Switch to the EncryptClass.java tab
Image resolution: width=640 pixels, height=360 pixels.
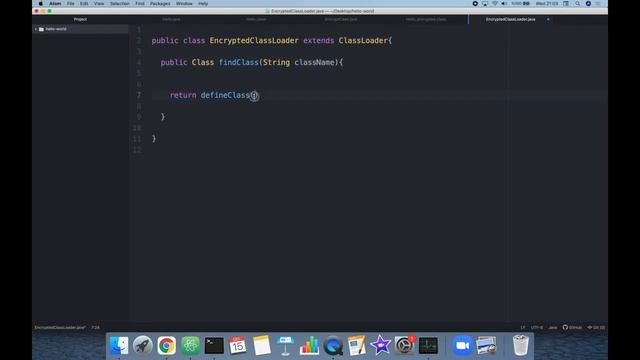point(341,19)
